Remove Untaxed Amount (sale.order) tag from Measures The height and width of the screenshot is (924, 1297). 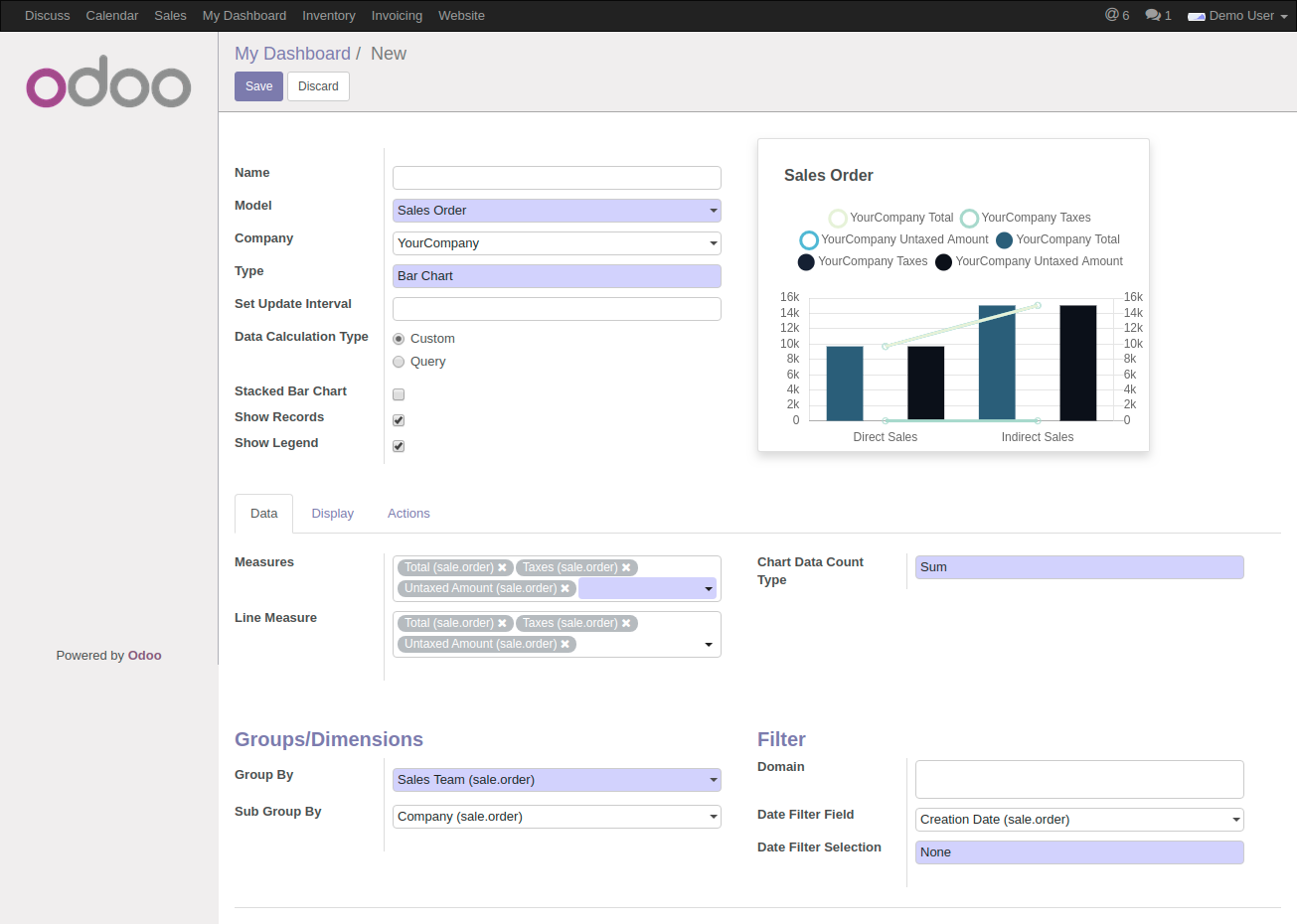(x=565, y=588)
